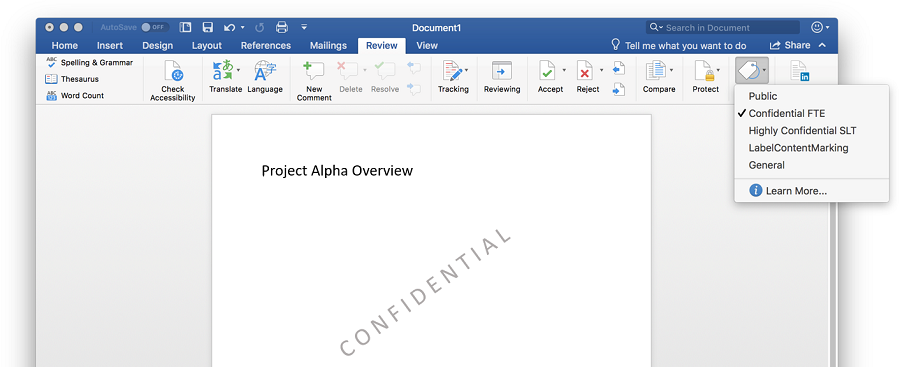Switch to the References tab
The image size is (900, 367).
[266, 45]
